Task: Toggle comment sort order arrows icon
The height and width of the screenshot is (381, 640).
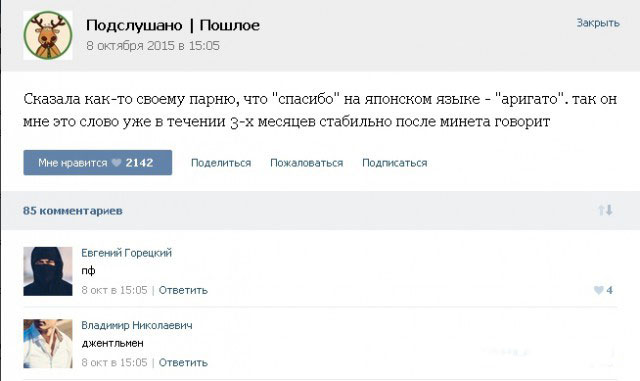Action: (x=605, y=210)
